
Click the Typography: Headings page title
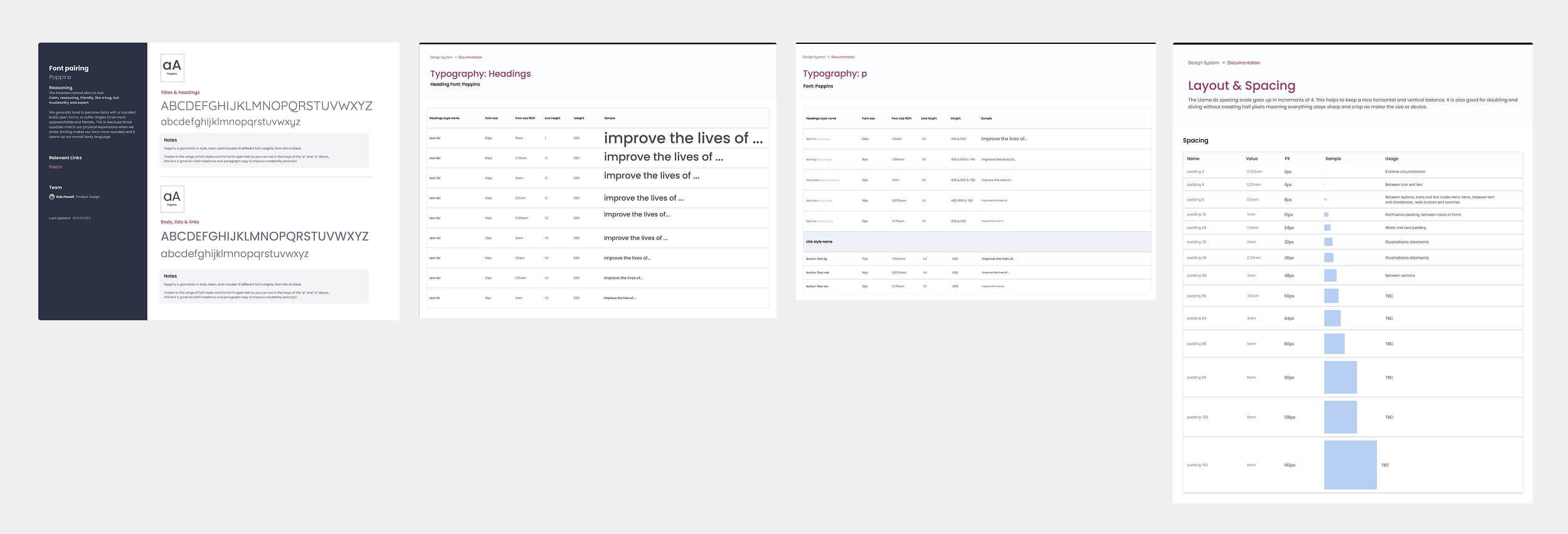point(480,74)
